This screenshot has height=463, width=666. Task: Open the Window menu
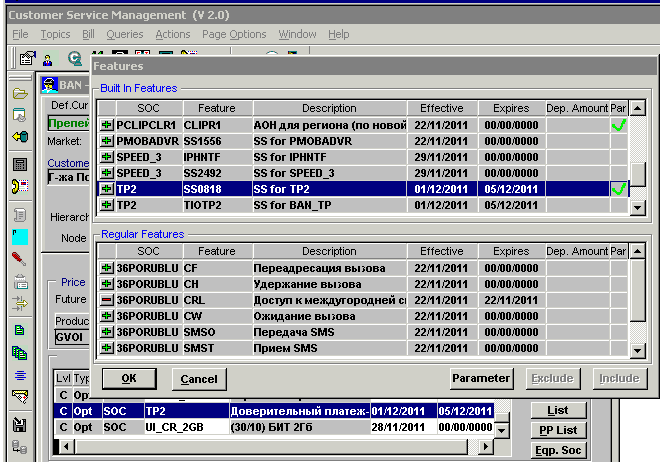point(297,34)
